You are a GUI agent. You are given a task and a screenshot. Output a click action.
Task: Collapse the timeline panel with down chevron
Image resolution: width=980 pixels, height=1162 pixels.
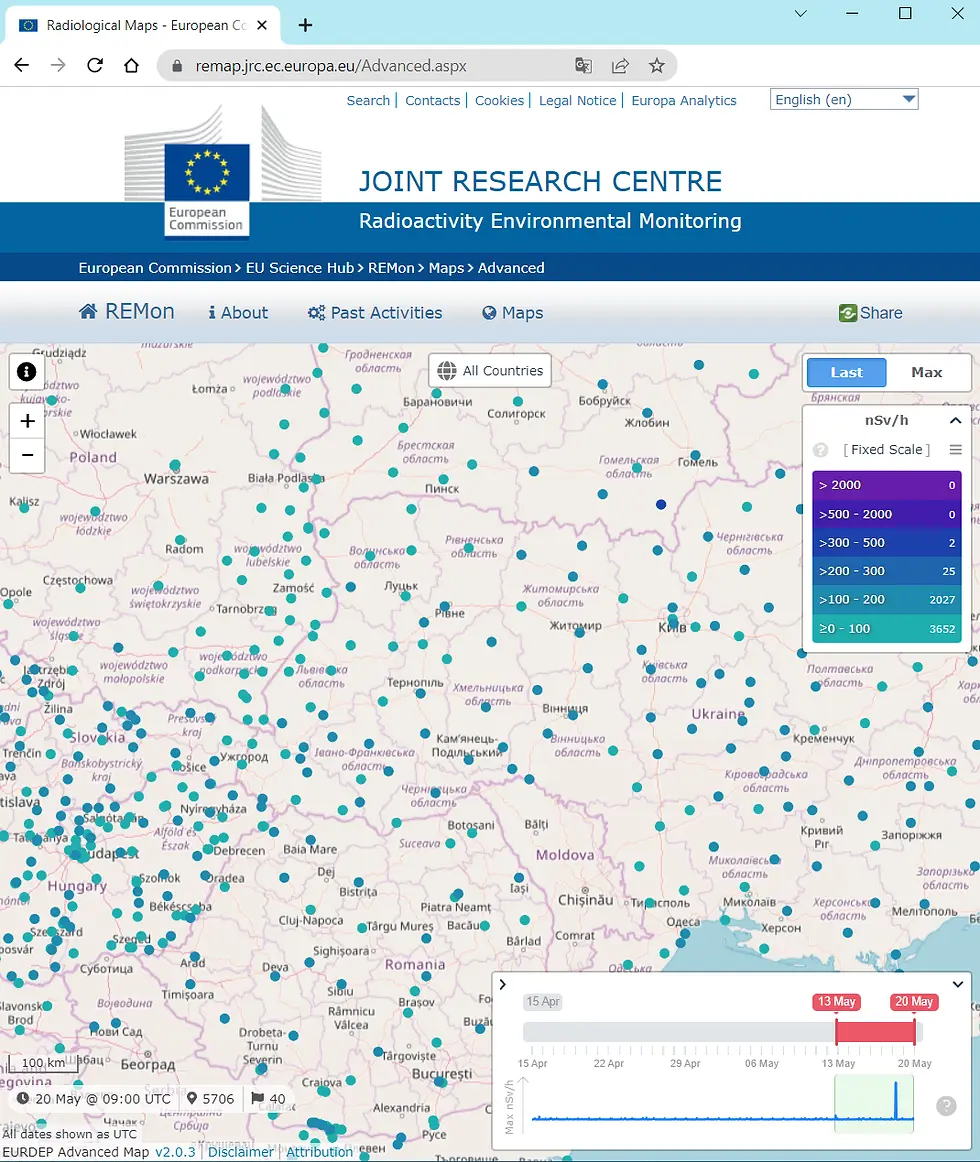958,984
